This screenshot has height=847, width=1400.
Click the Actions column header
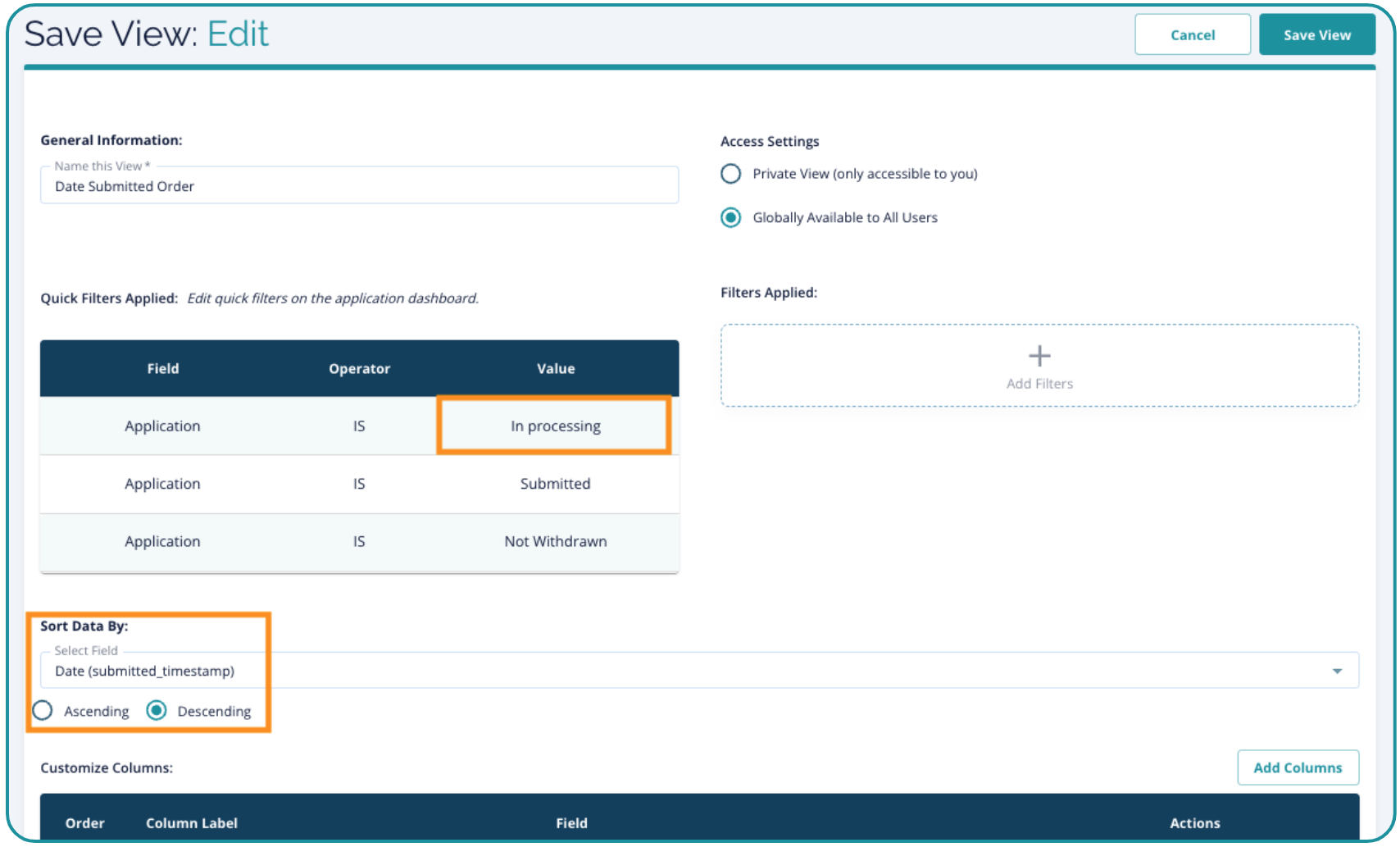1194,823
